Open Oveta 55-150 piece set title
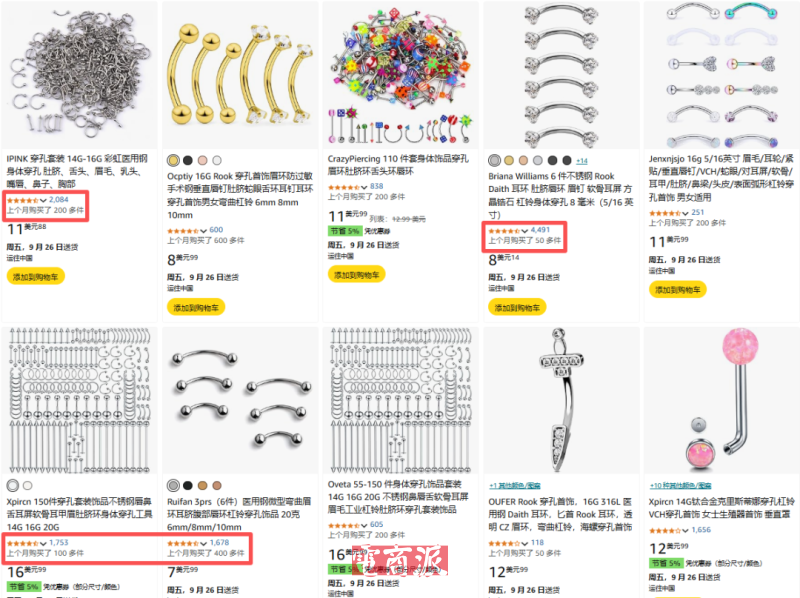The image size is (800, 598). tap(397, 496)
